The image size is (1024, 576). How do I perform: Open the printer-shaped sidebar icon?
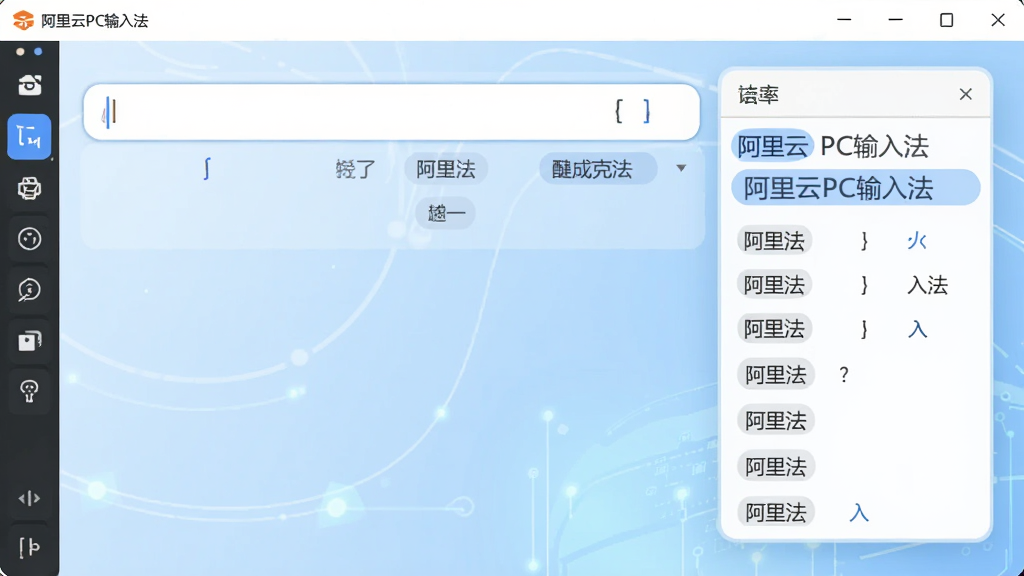(x=29, y=188)
